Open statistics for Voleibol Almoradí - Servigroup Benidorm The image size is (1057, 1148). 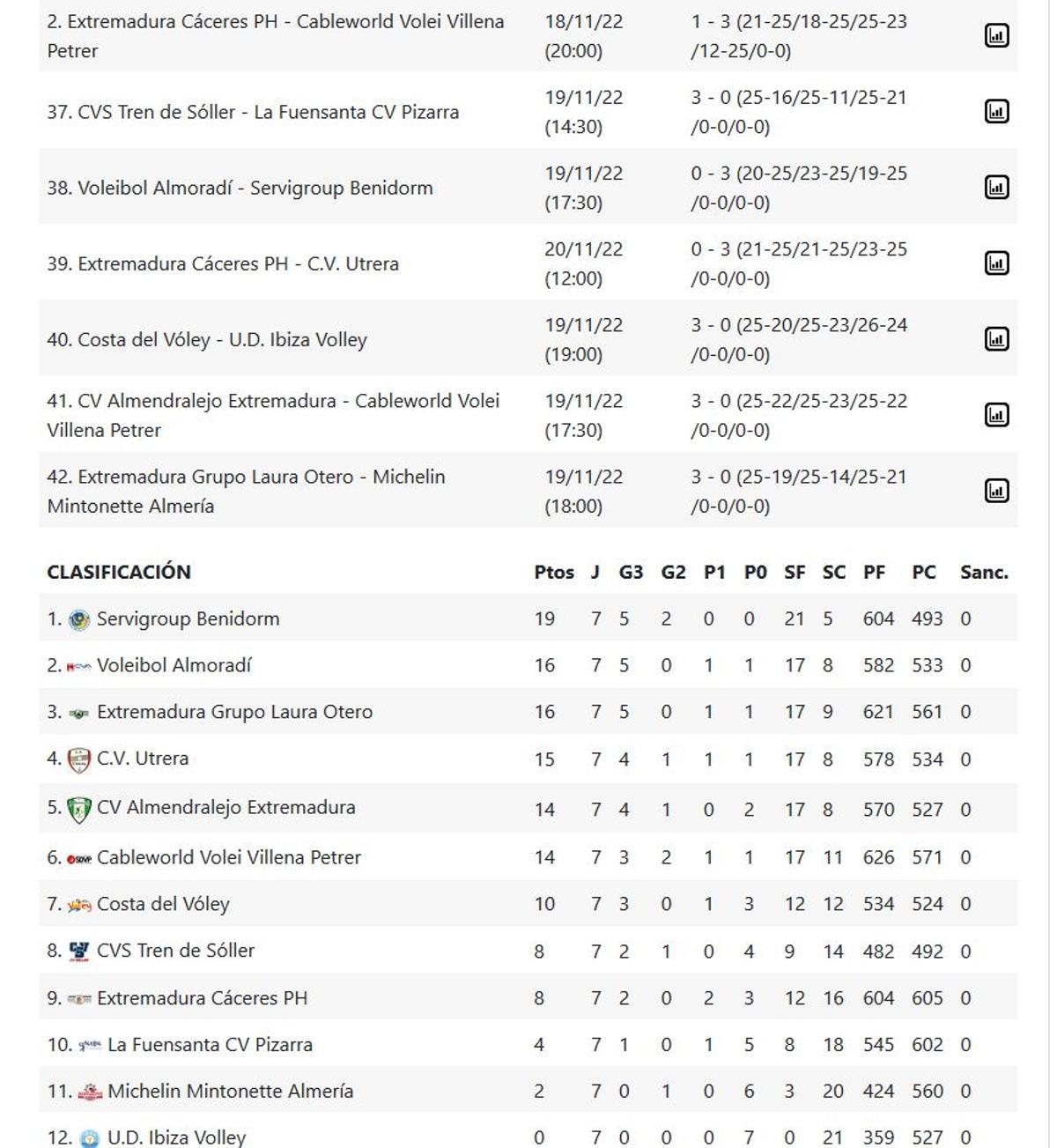click(996, 188)
